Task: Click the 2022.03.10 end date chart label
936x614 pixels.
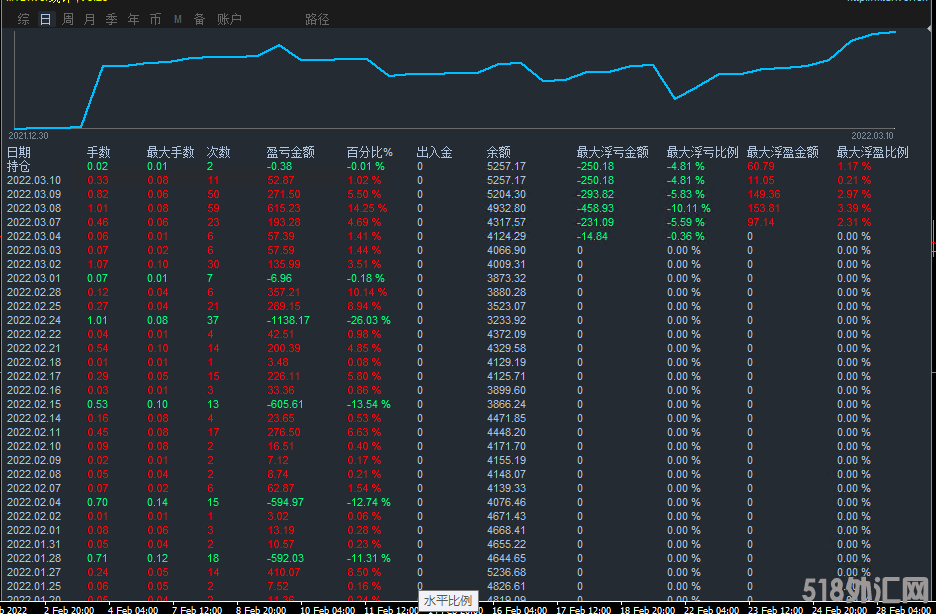Action: 872,134
